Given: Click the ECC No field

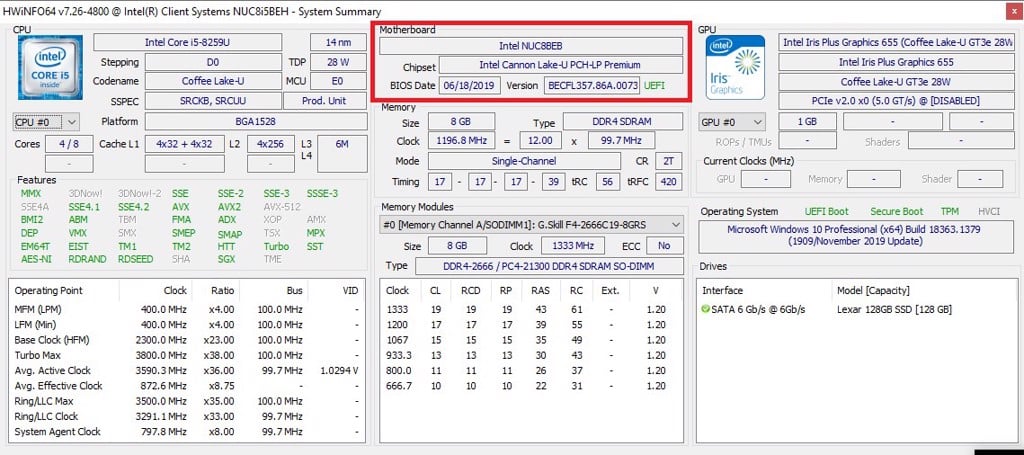Looking at the screenshot, I should point(664,246).
